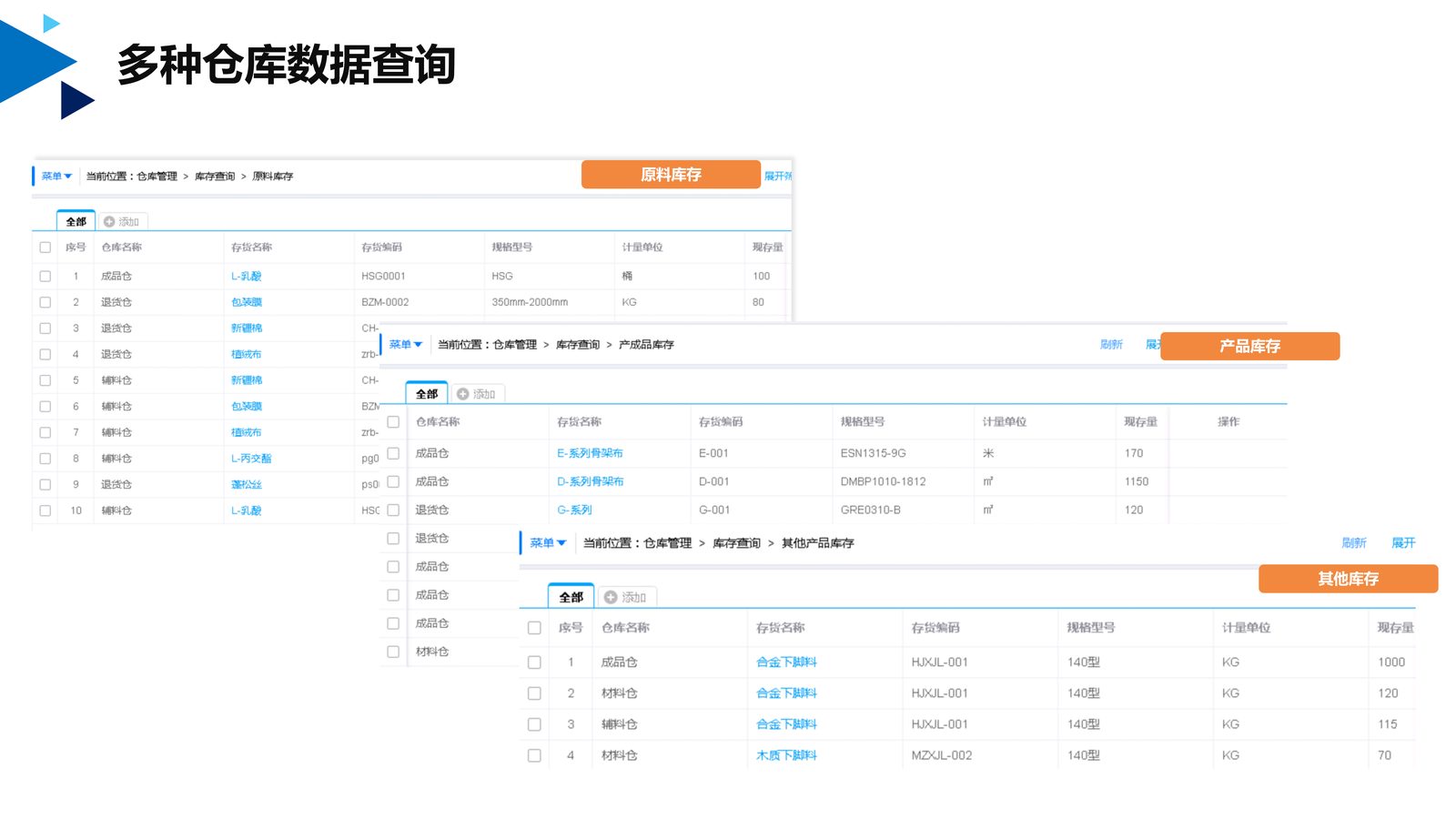Click the 添加 plus icon in 产成品库存 window

tap(462, 394)
